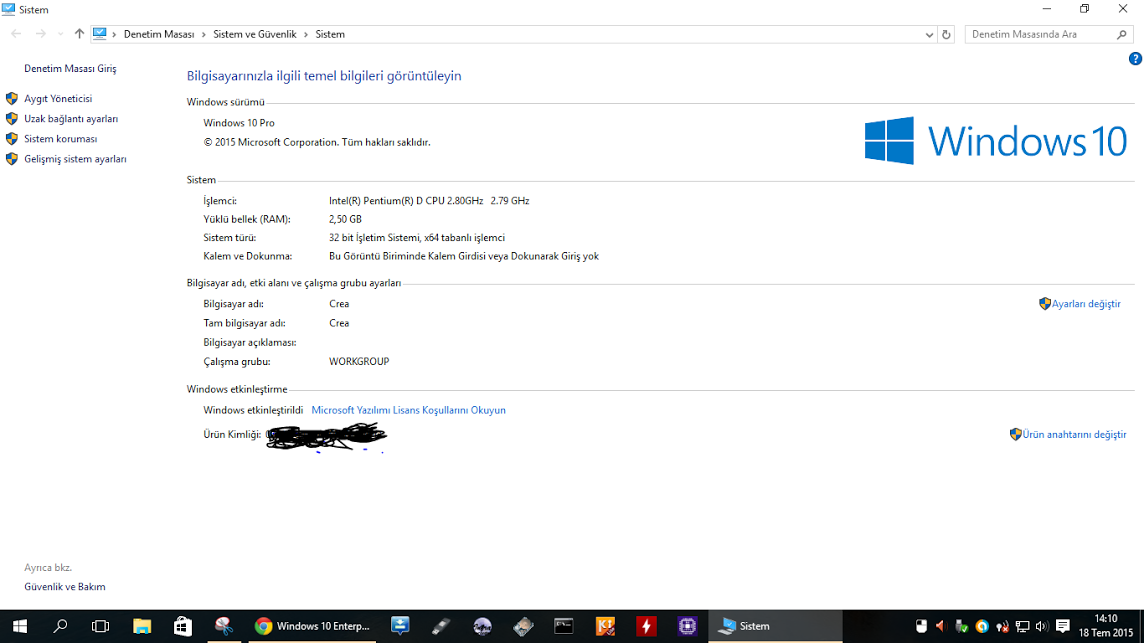1144x643 pixels.
Task: Open taskbar search magnifier
Action: pos(61,626)
